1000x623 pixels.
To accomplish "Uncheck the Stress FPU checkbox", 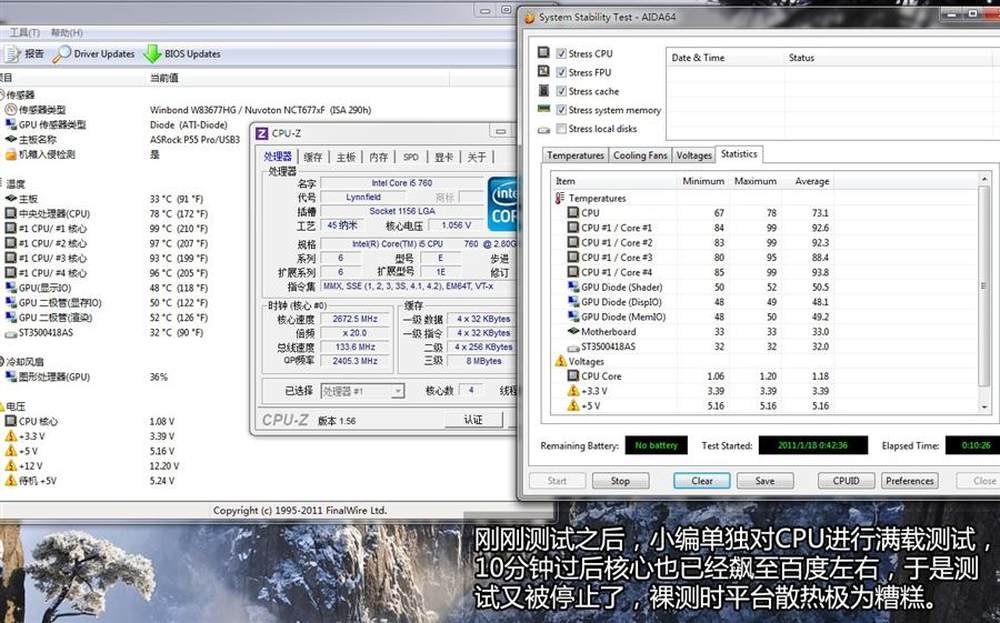I will [x=561, y=72].
